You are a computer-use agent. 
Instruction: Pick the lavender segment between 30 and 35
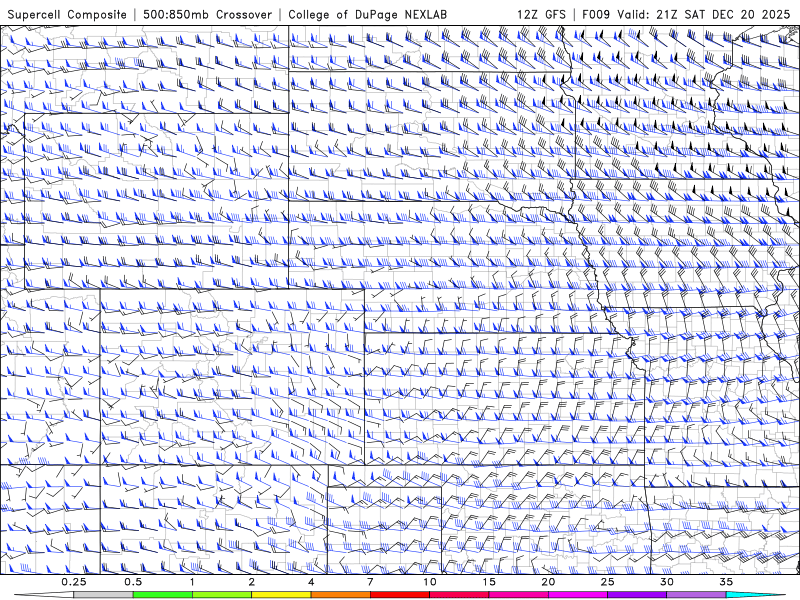pos(696,595)
